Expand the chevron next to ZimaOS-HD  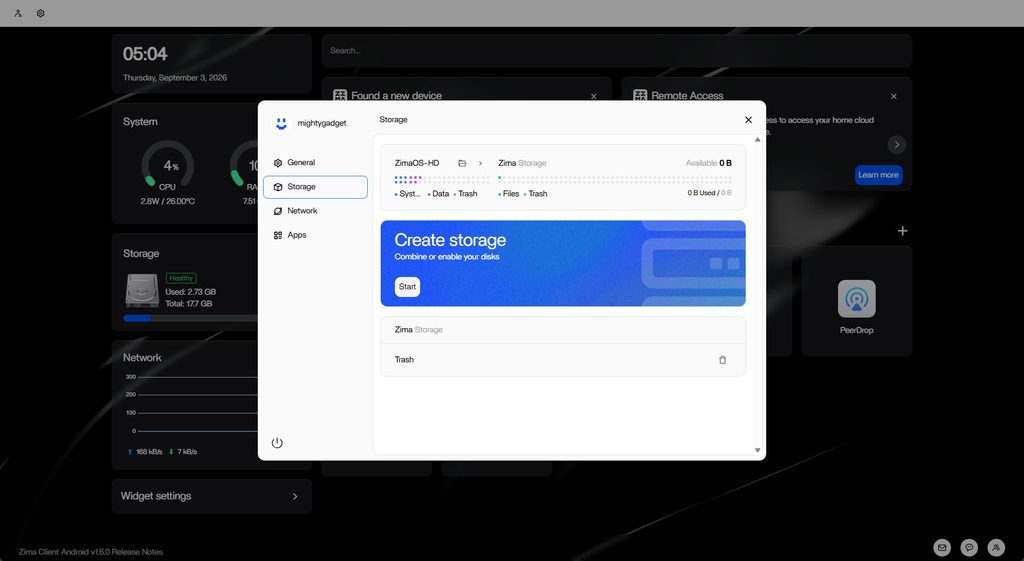coord(480,163)
